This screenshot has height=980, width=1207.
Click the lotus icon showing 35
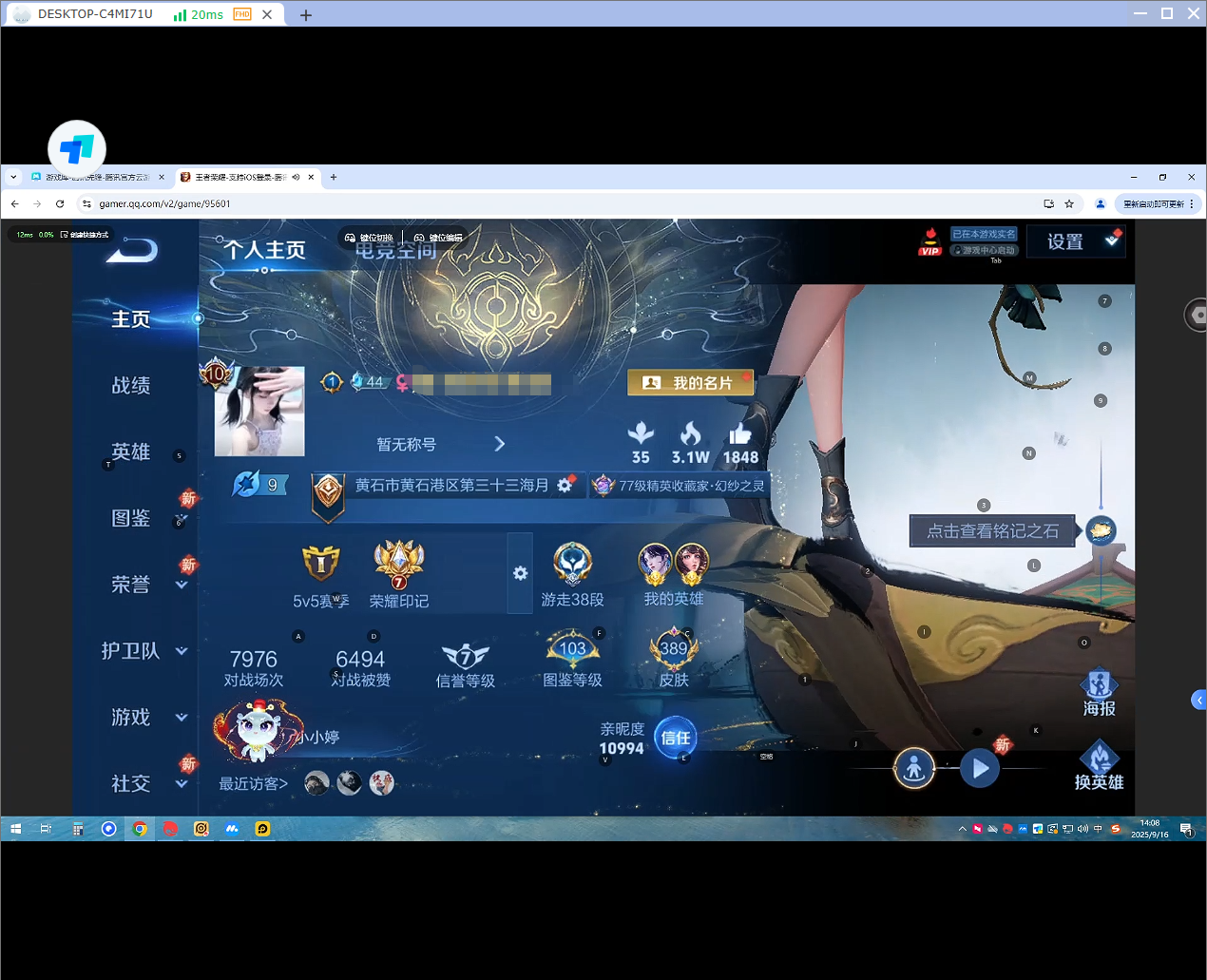[642, 434]
